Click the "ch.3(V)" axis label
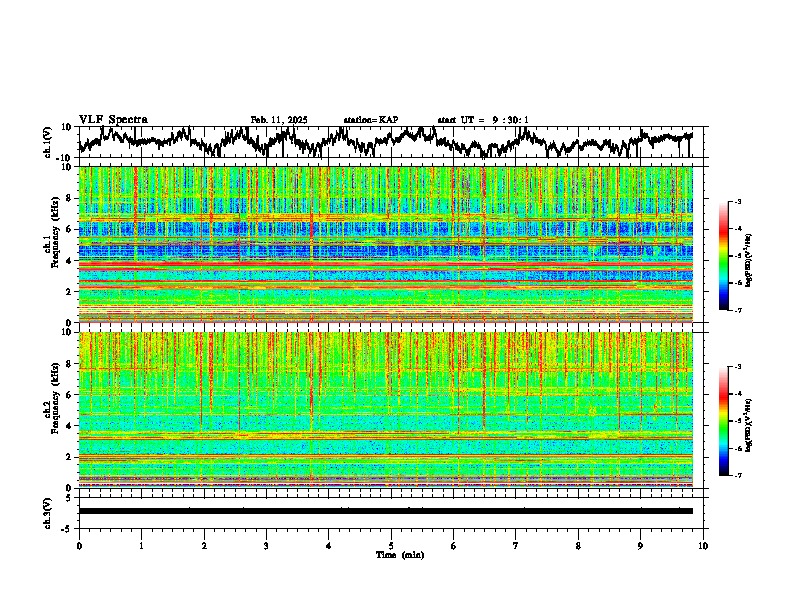The height and width of the screenshot is (612, 792). pyautogui.click(x=48, y=513)
